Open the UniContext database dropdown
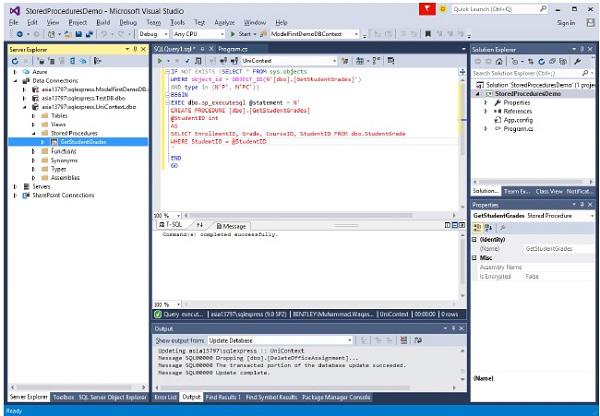The width and height of the screenshot is (600, 416). pos(289,61)
